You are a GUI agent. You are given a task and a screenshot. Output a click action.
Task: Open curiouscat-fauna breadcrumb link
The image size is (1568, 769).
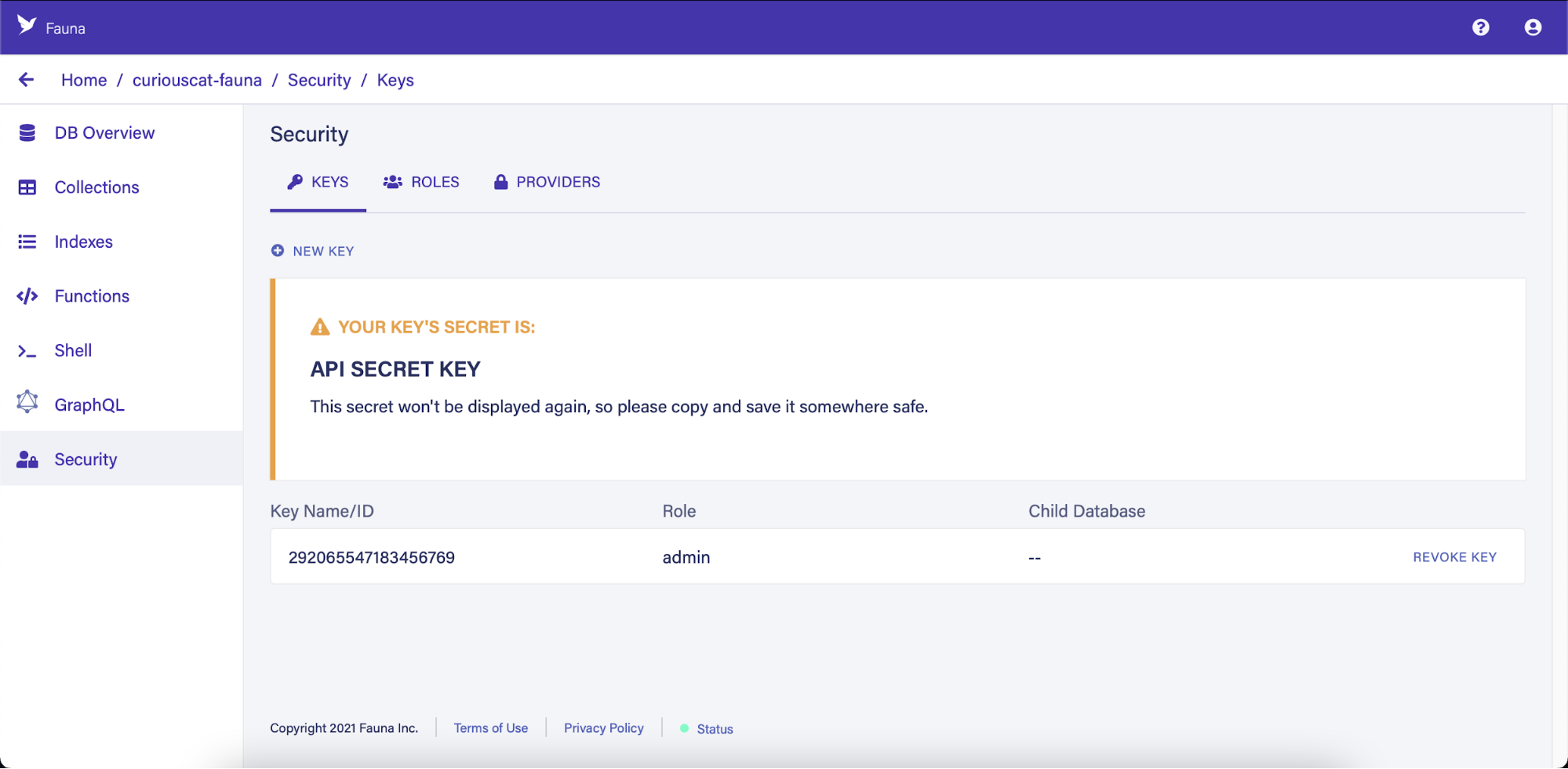point(197,80)
